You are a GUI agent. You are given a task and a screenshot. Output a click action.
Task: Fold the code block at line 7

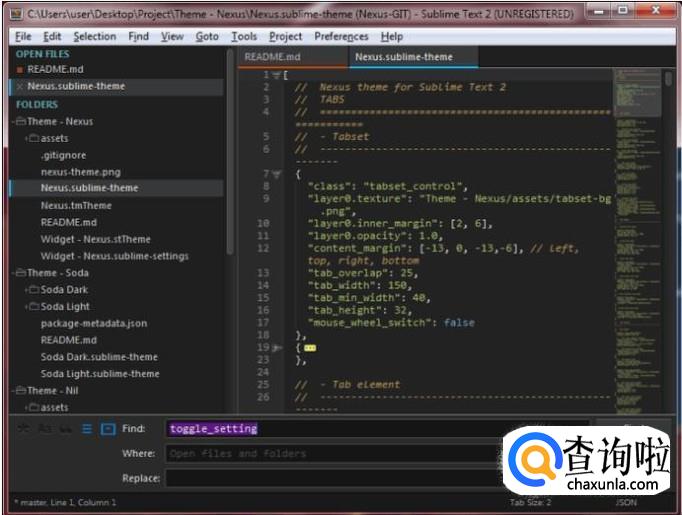[277, 174]
